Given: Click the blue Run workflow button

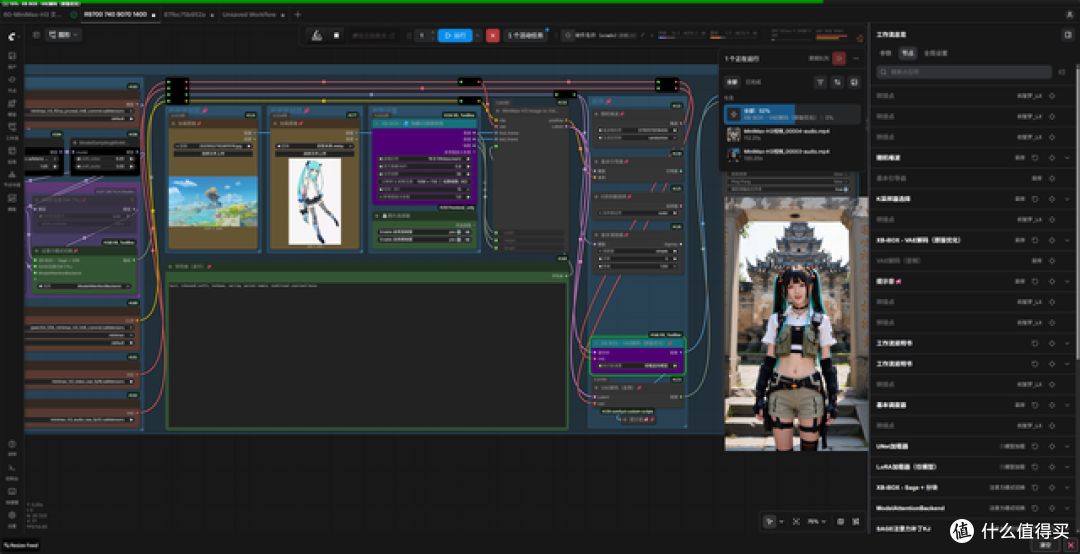Looking at the screenshot, I should click(455, 35).
